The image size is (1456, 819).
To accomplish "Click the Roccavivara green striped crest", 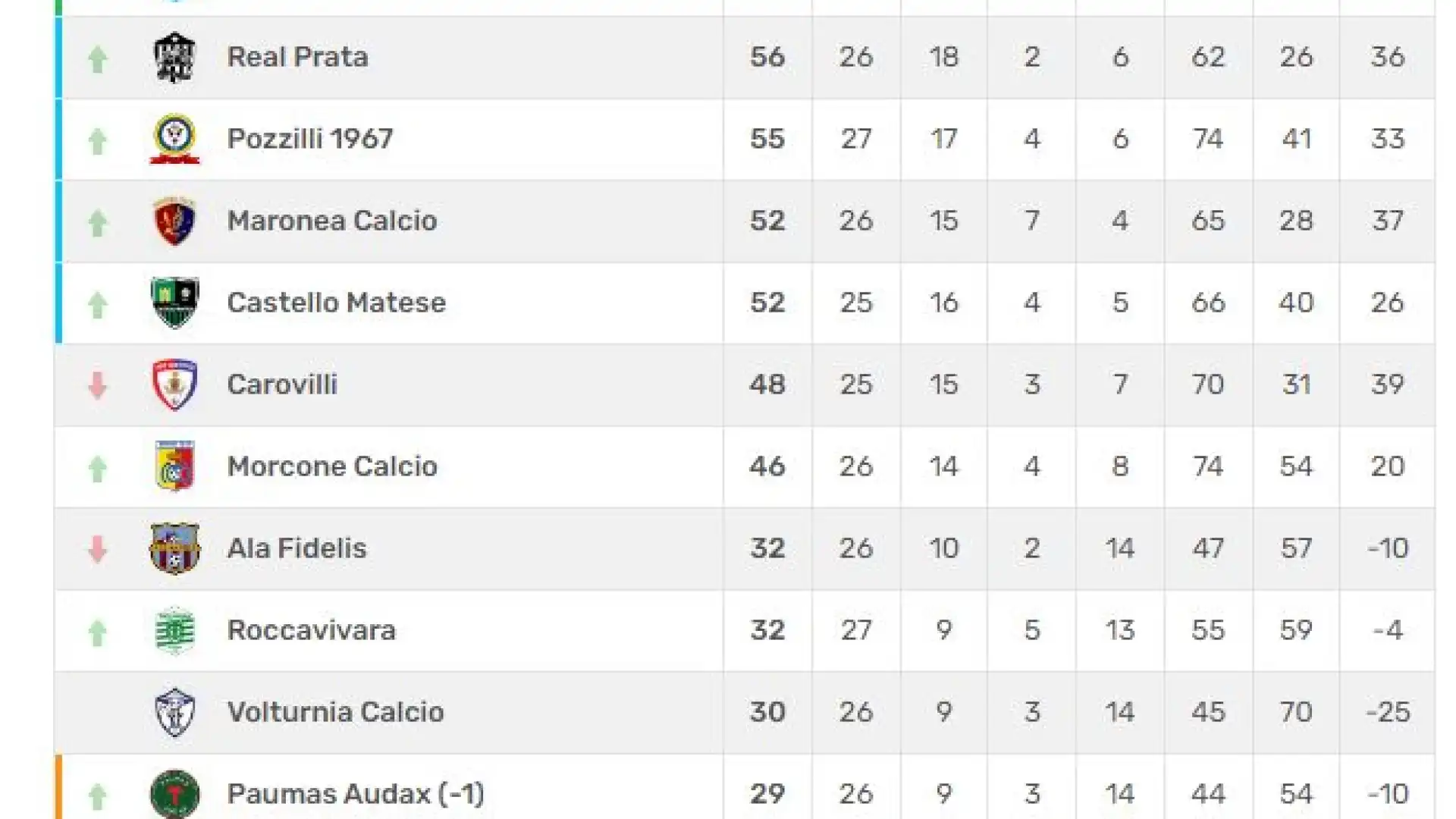I will point(174,631).
